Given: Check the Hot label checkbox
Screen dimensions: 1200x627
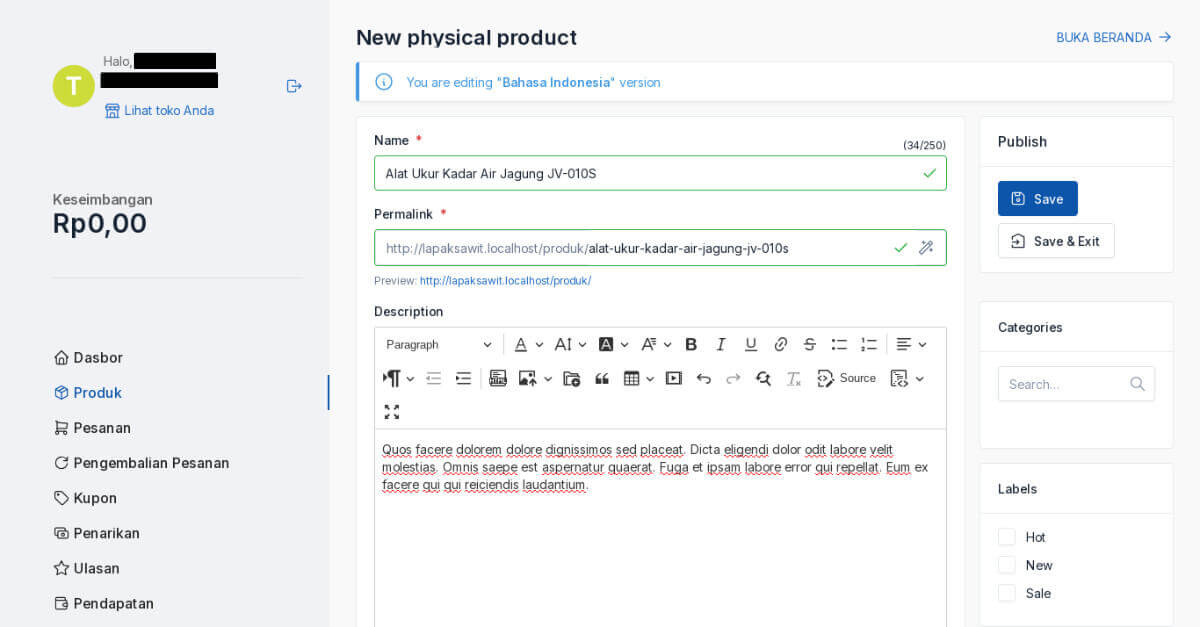Looking at the screenshot, I should point(1007,537).
